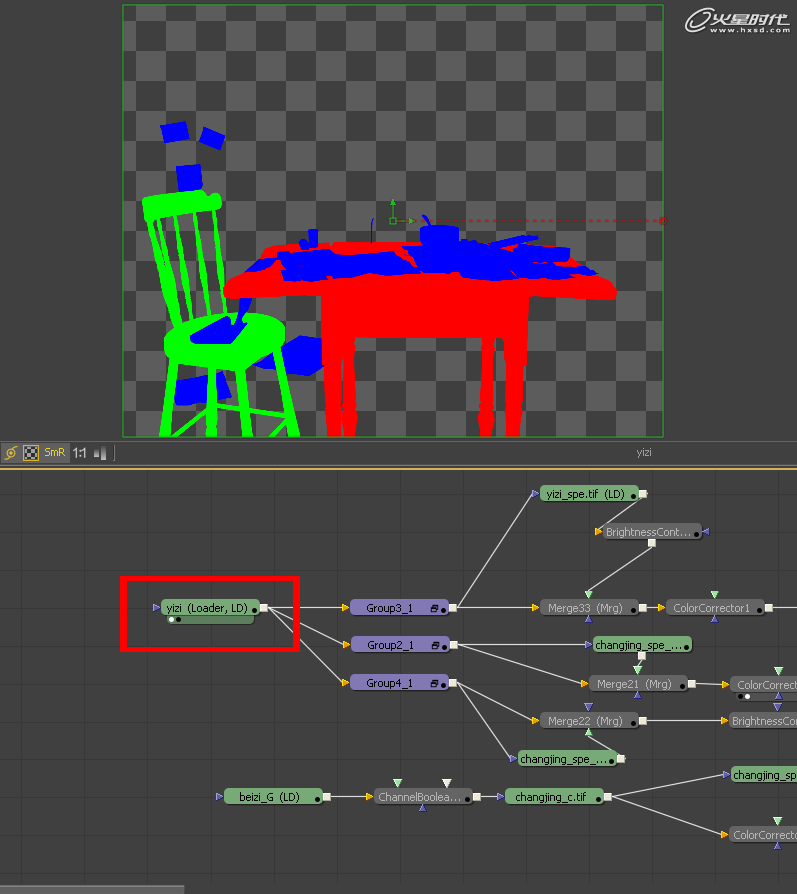Click the output square of Group4_1

[x=453, y=682]
